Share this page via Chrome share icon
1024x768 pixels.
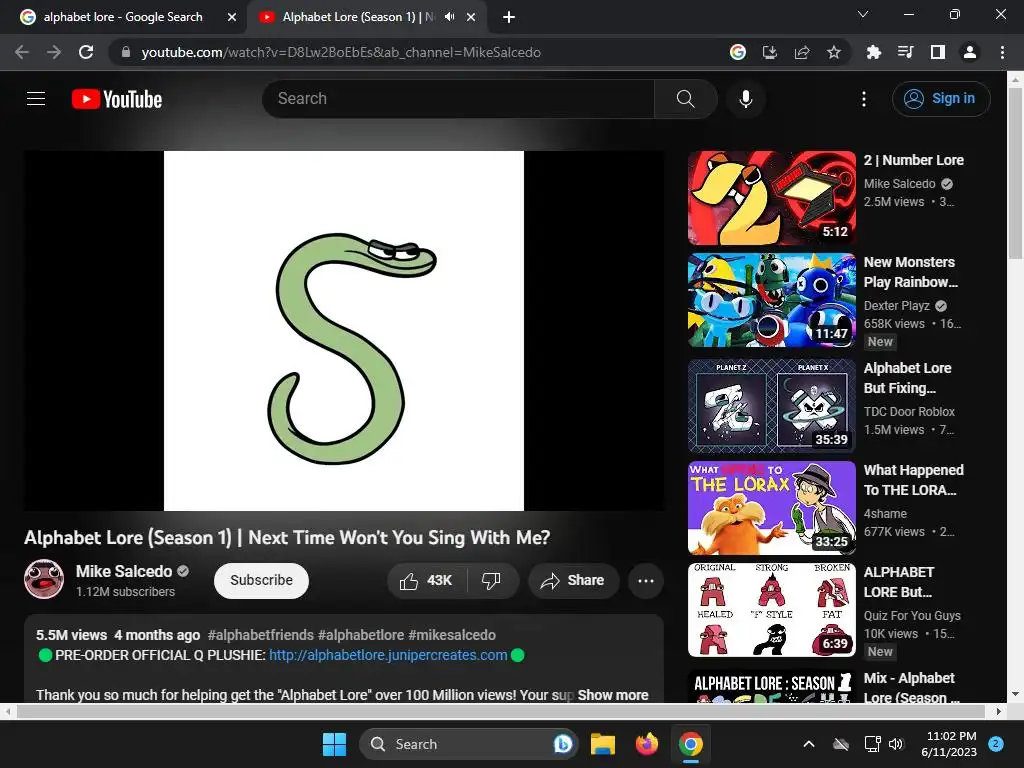pos(802,52)
